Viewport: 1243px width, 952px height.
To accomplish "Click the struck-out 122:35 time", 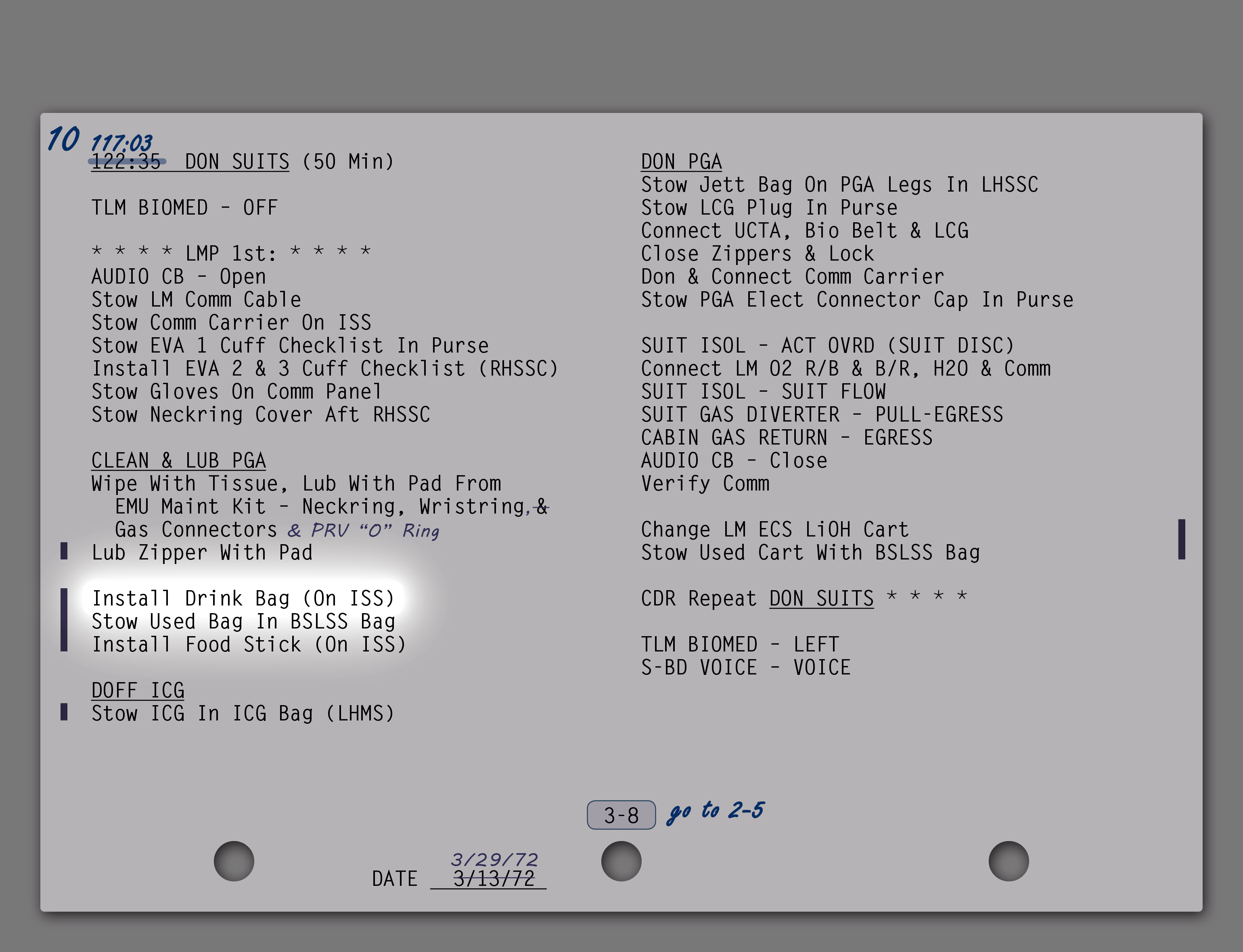I will pos(126,162).
